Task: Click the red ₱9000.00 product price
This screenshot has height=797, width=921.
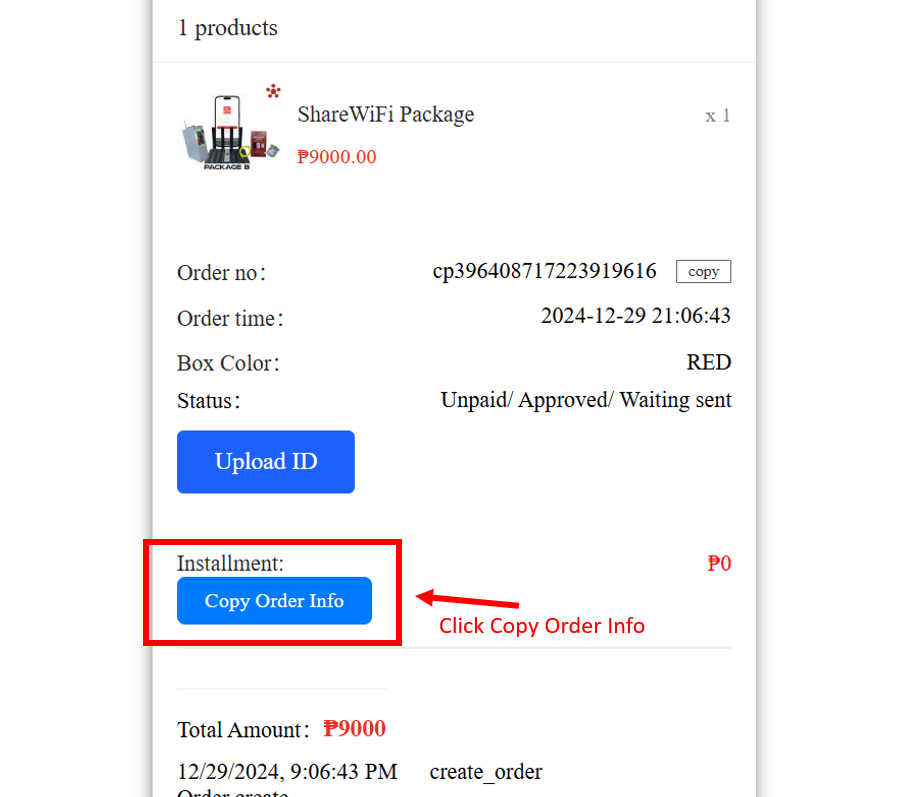Action: 337,157
